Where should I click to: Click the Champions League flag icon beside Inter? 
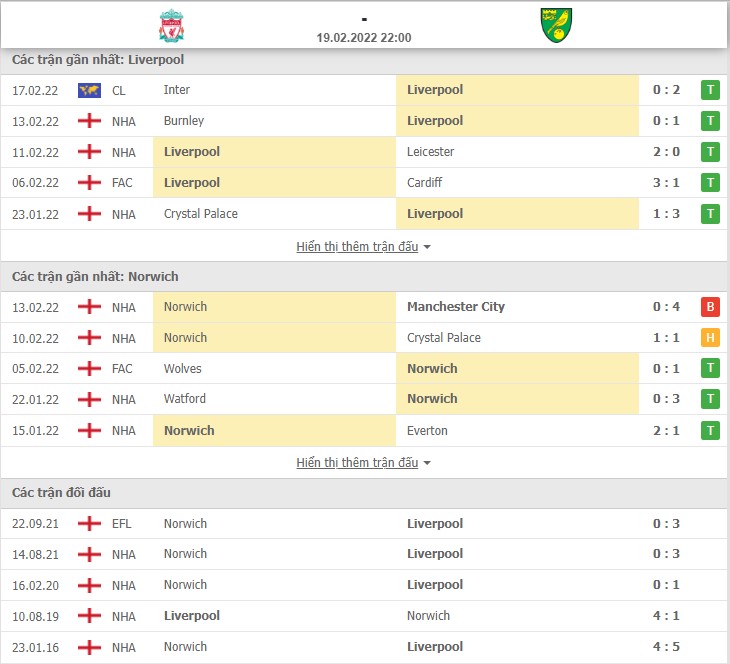[89, 90]
